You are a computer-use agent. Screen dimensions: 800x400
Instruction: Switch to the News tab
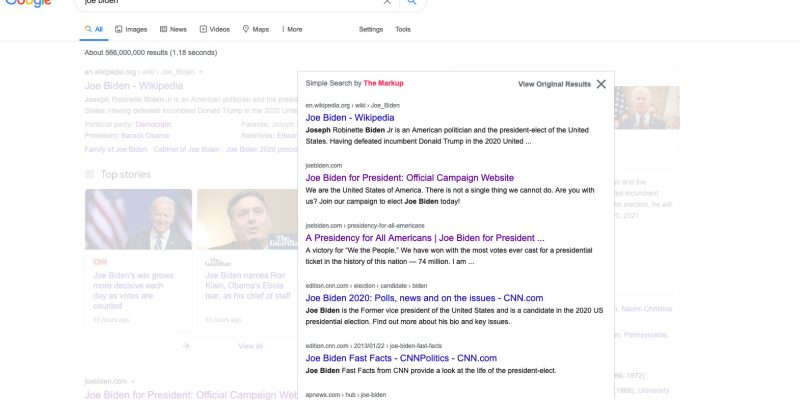pyautogui.click(x=172, y=30)
